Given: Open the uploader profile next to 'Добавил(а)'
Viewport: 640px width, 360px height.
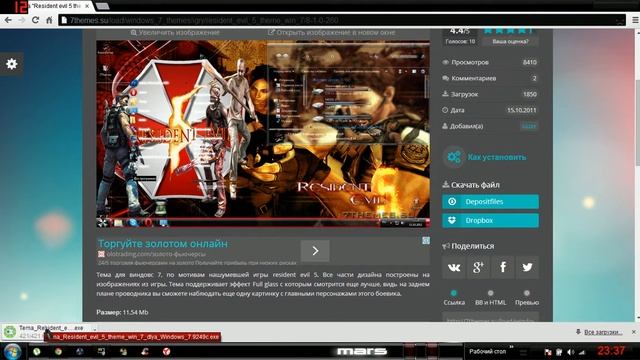Looking at the screenshot, I should [529, 126].
